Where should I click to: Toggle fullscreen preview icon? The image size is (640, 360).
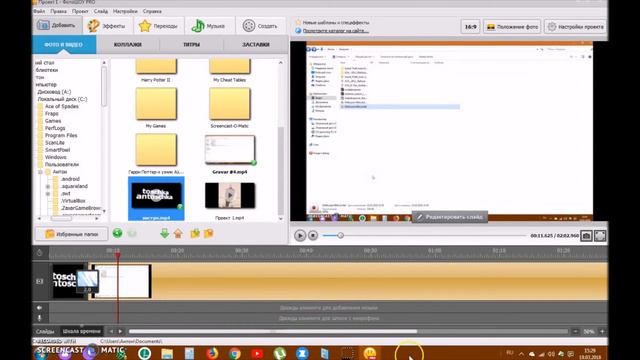tap(600, 236)
